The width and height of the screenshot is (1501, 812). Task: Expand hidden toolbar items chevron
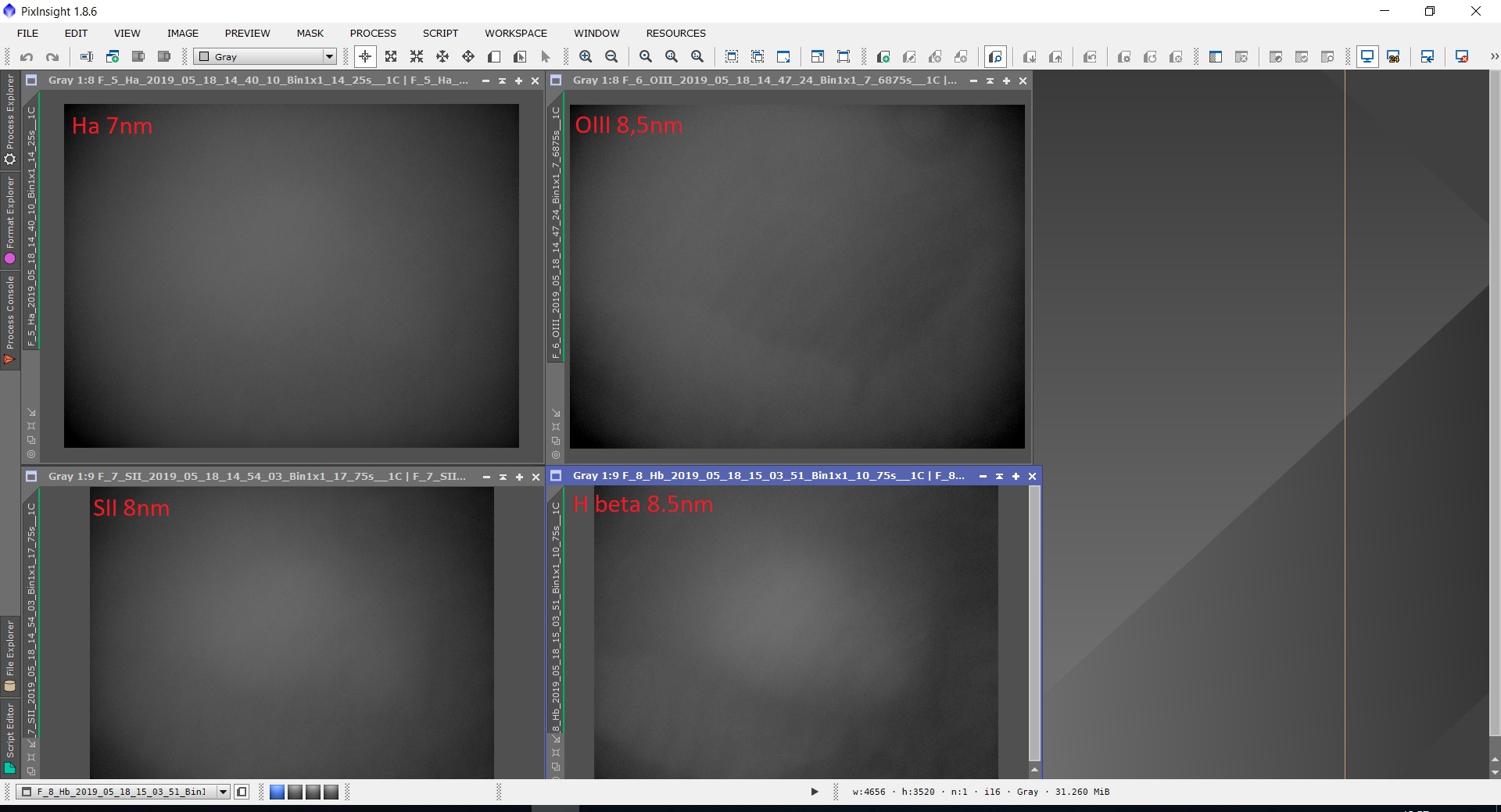click(1494, 57)
